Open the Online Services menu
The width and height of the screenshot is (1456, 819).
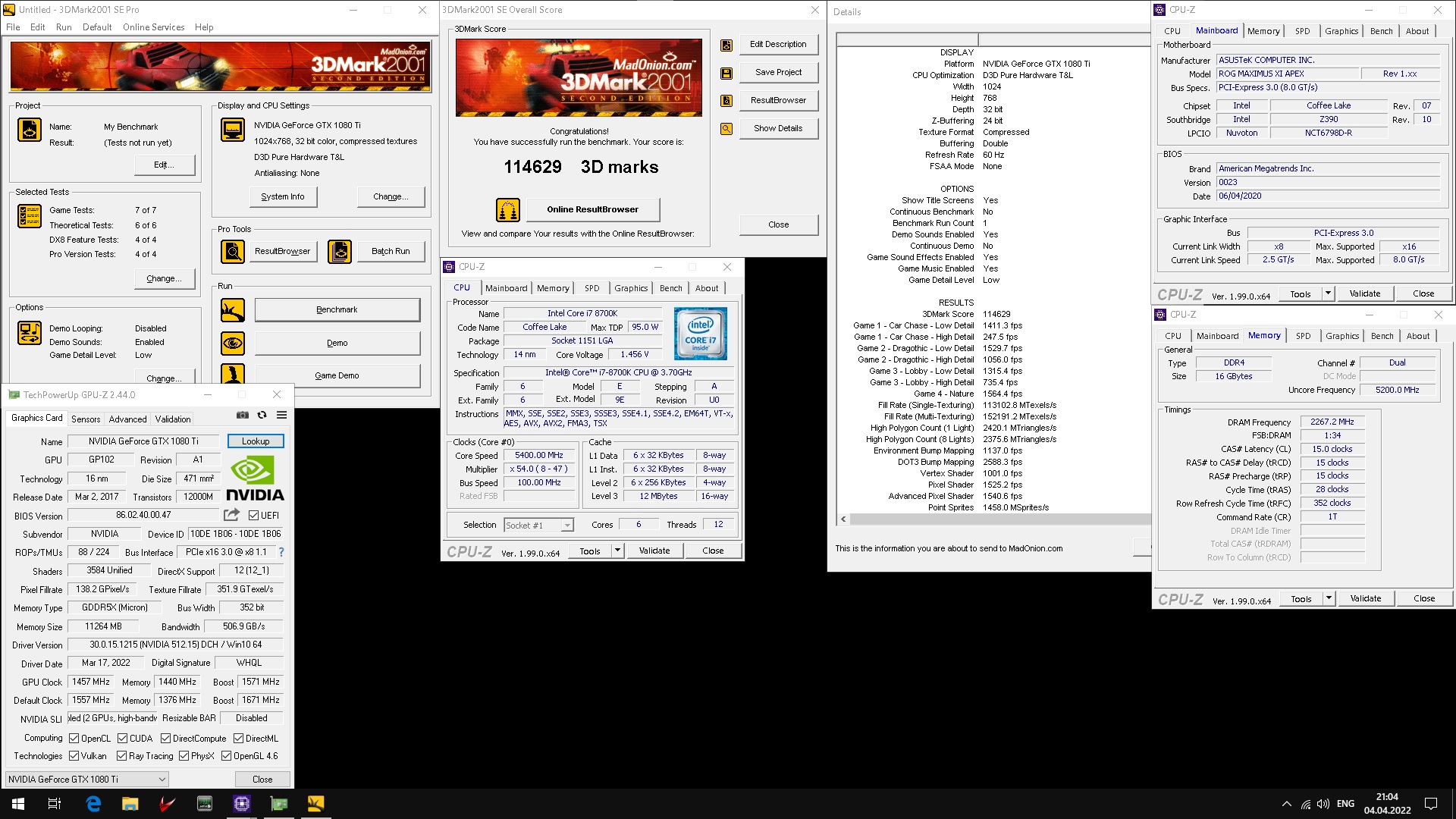154,27
